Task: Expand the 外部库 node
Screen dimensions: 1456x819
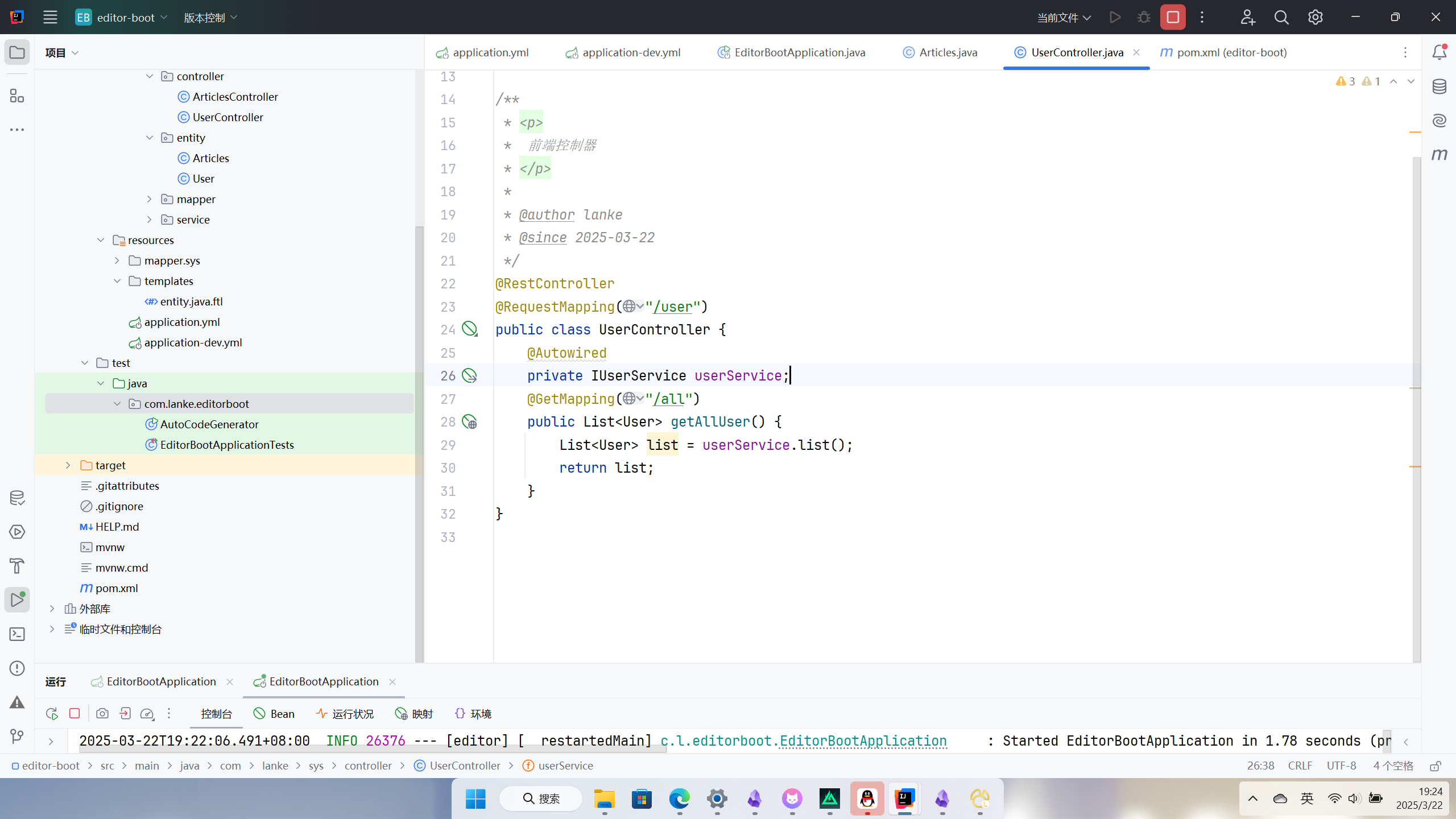Action: pyautogui.click(x=52, y=609)
